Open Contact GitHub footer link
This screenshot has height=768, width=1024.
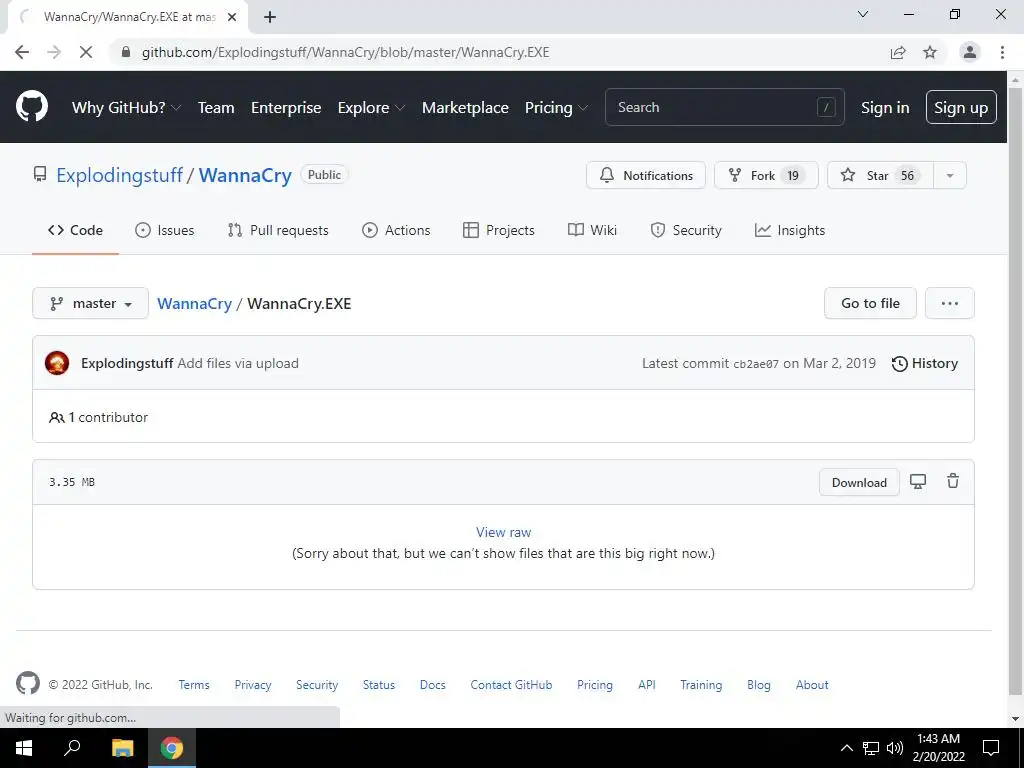coord(511,684)
